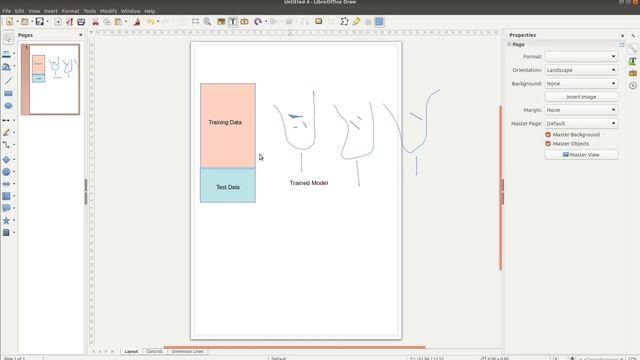640x360 pixels.
Task: Close the Properties sidebar deck
Action: 622,36
